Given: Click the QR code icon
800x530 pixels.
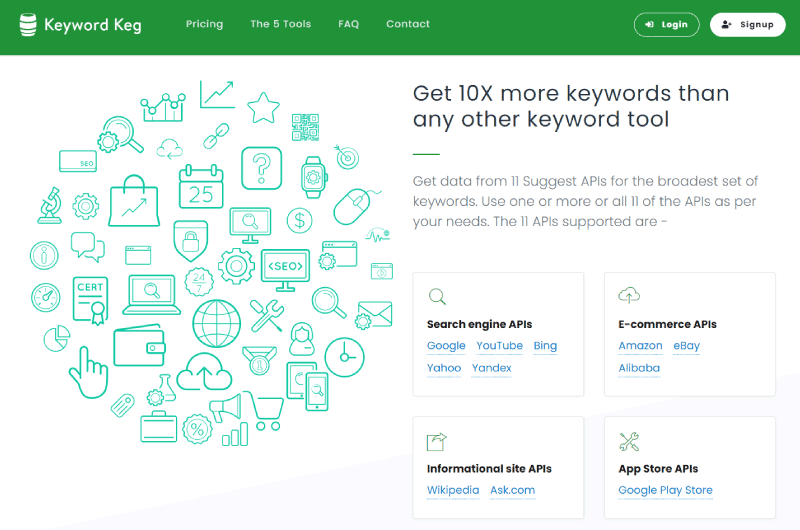Looking at the screenshot, I should (305, 127).
